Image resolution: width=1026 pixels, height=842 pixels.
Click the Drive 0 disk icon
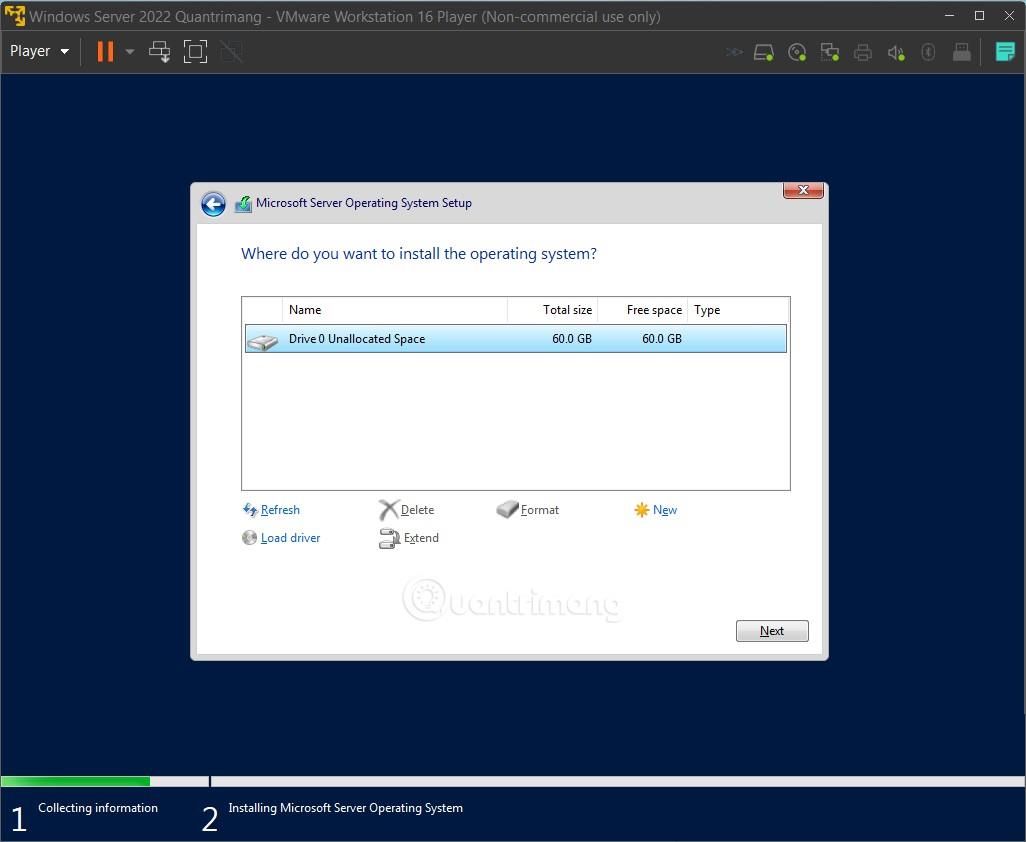click(262, 341)
